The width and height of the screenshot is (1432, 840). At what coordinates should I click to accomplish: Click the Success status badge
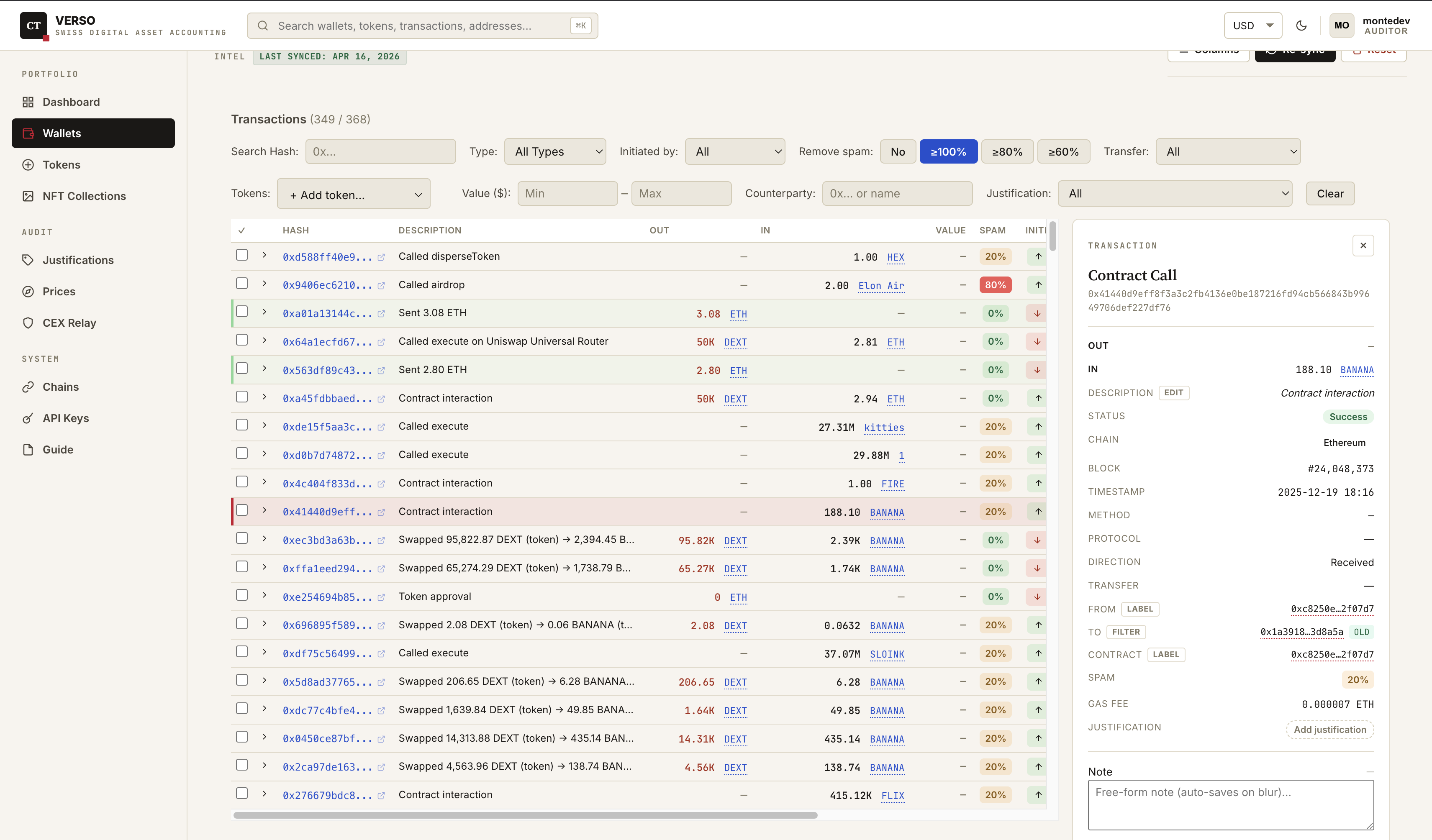1348,417
